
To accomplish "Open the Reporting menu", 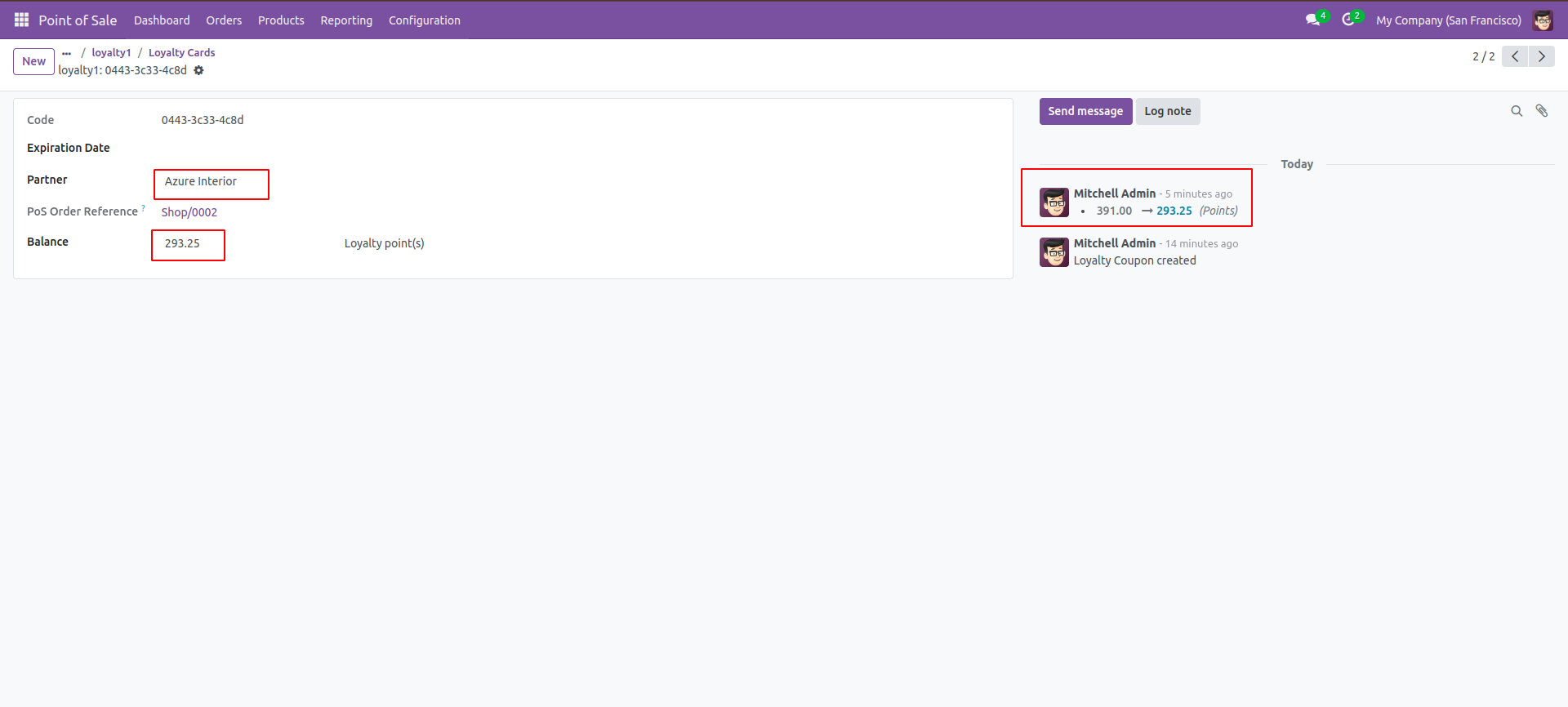I will pyautogui.click(x=346, y=20).
